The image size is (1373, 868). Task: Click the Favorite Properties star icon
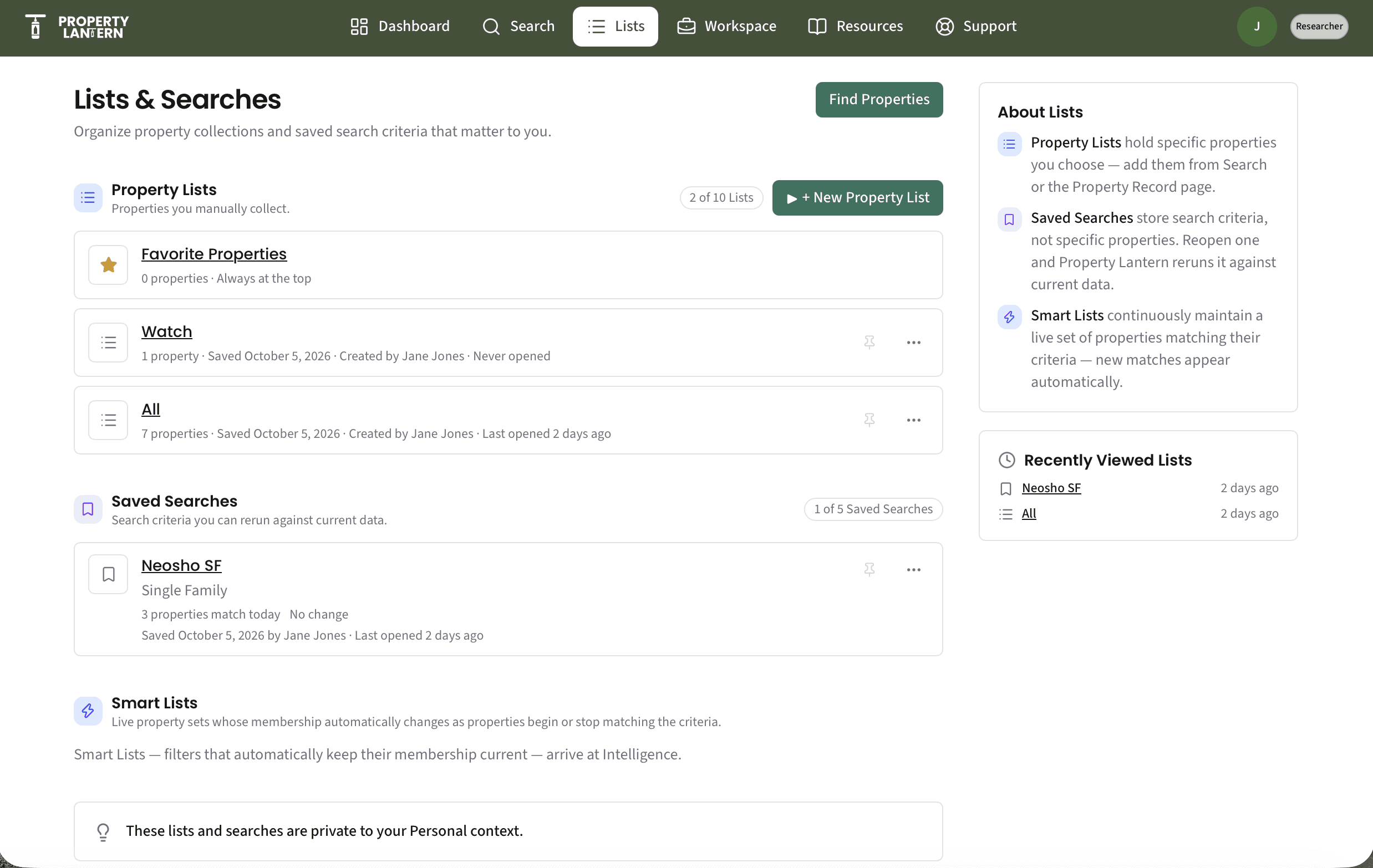tap(108, 265)
